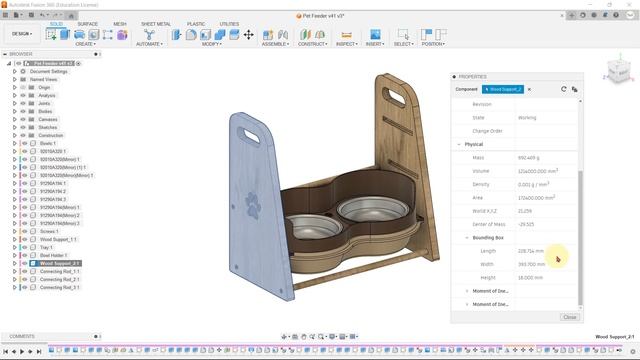Screen dimensions: 640x360
Task: Click the Save icon in quick access bar
Action: tap(31, 15)
